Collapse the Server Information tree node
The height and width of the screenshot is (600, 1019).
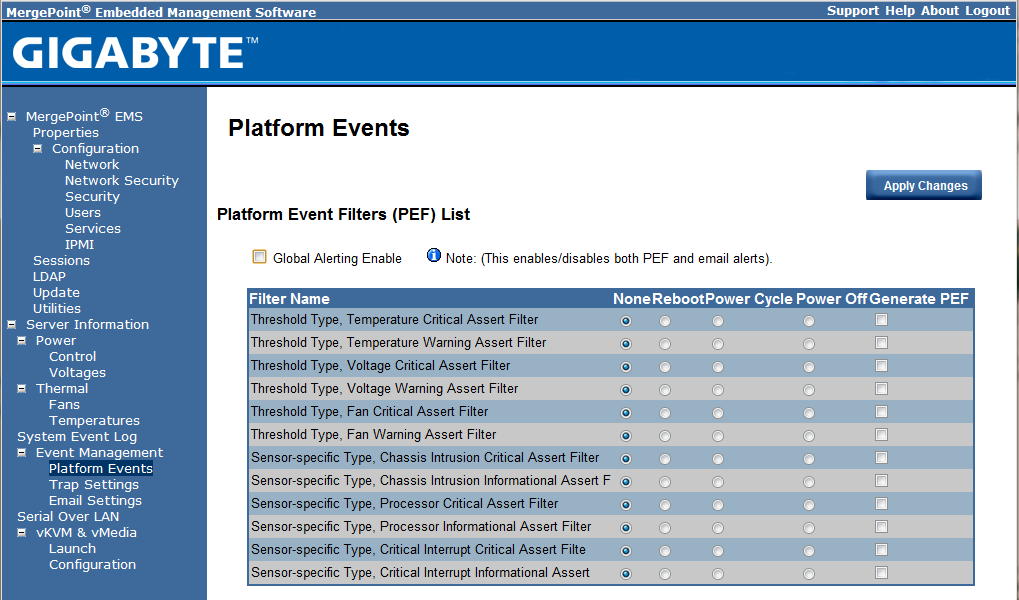coord(11,324)
